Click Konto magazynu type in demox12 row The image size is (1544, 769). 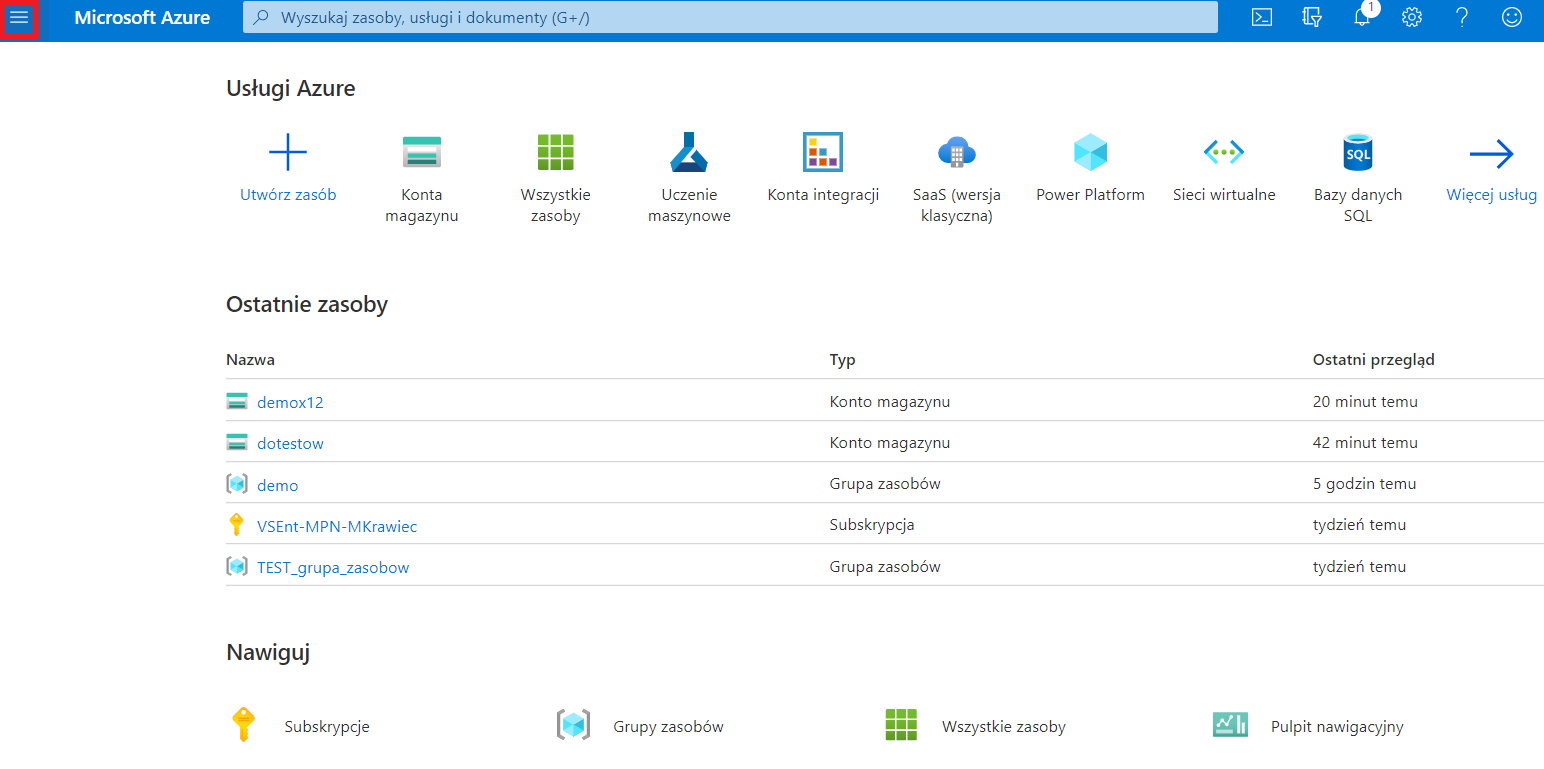[889, 402]
